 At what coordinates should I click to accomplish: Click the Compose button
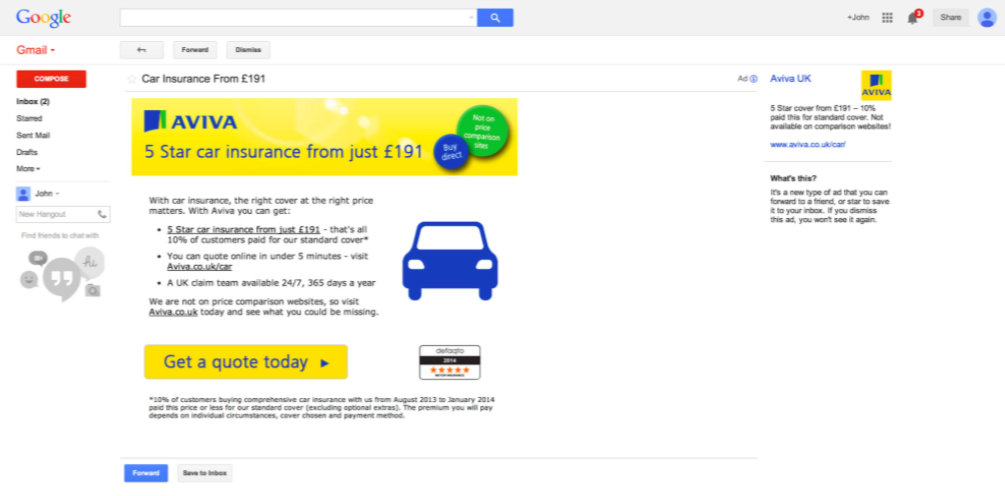[51, 79]
